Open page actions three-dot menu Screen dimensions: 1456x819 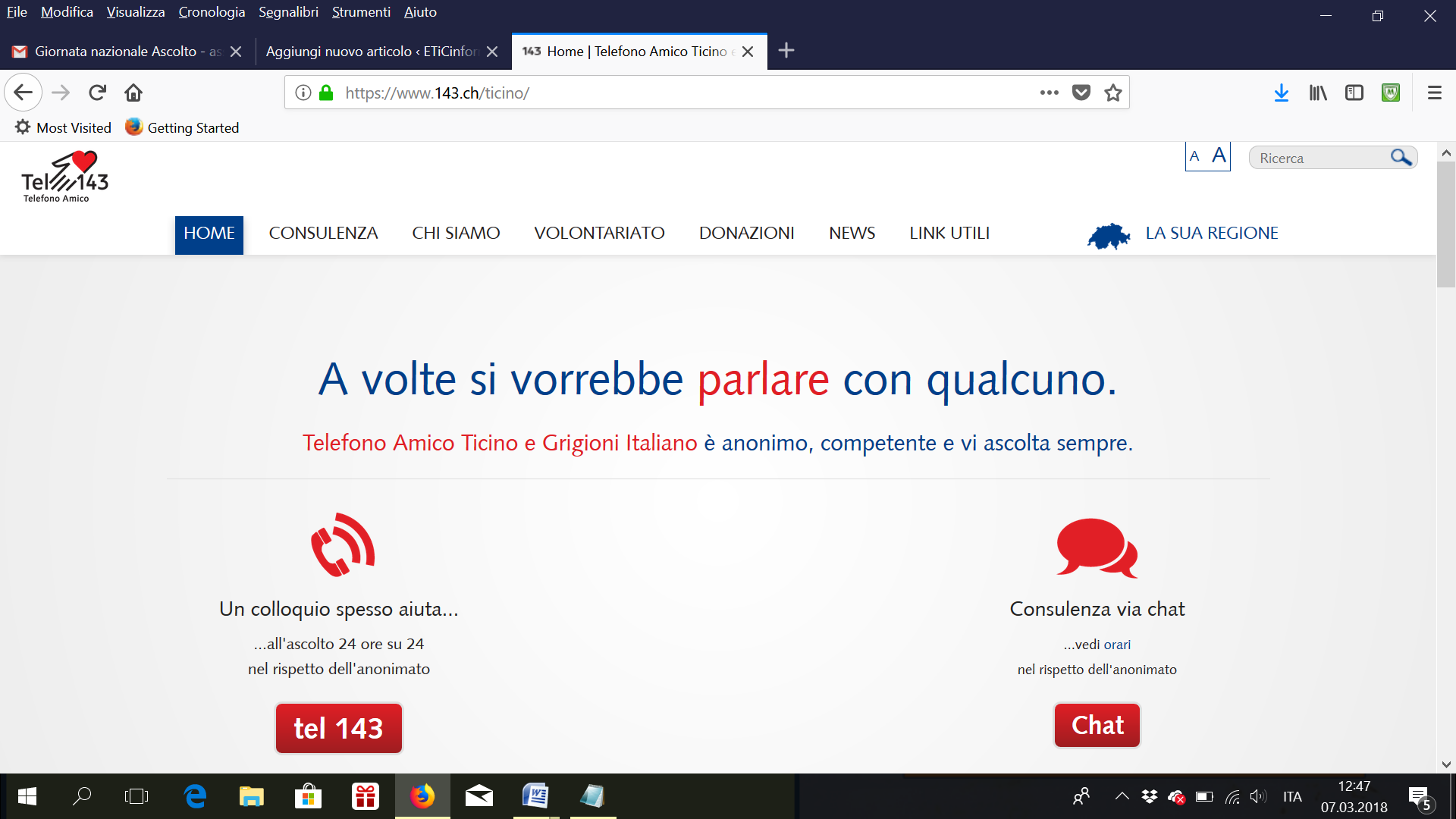(x=1050, y=93)
